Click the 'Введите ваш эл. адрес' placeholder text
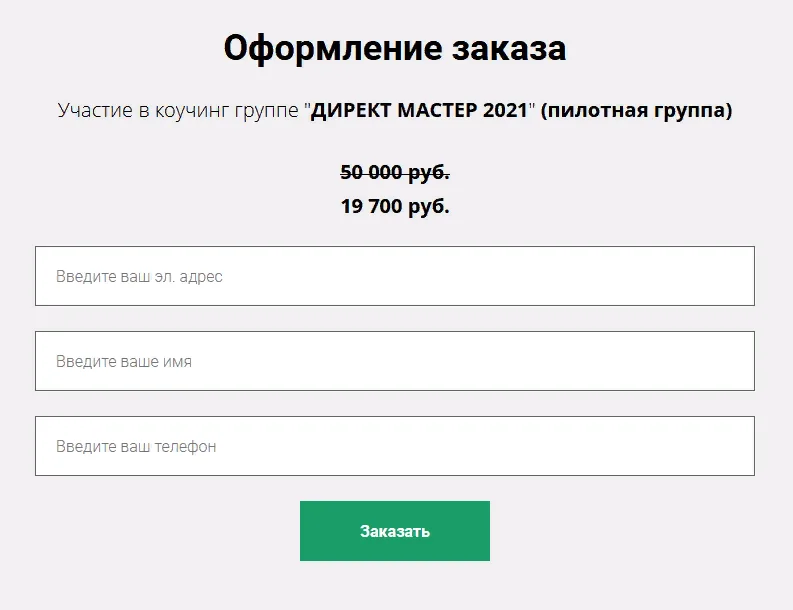Image resolution: width=793 pixels, height=610 pixels. [x=139, y=276]
